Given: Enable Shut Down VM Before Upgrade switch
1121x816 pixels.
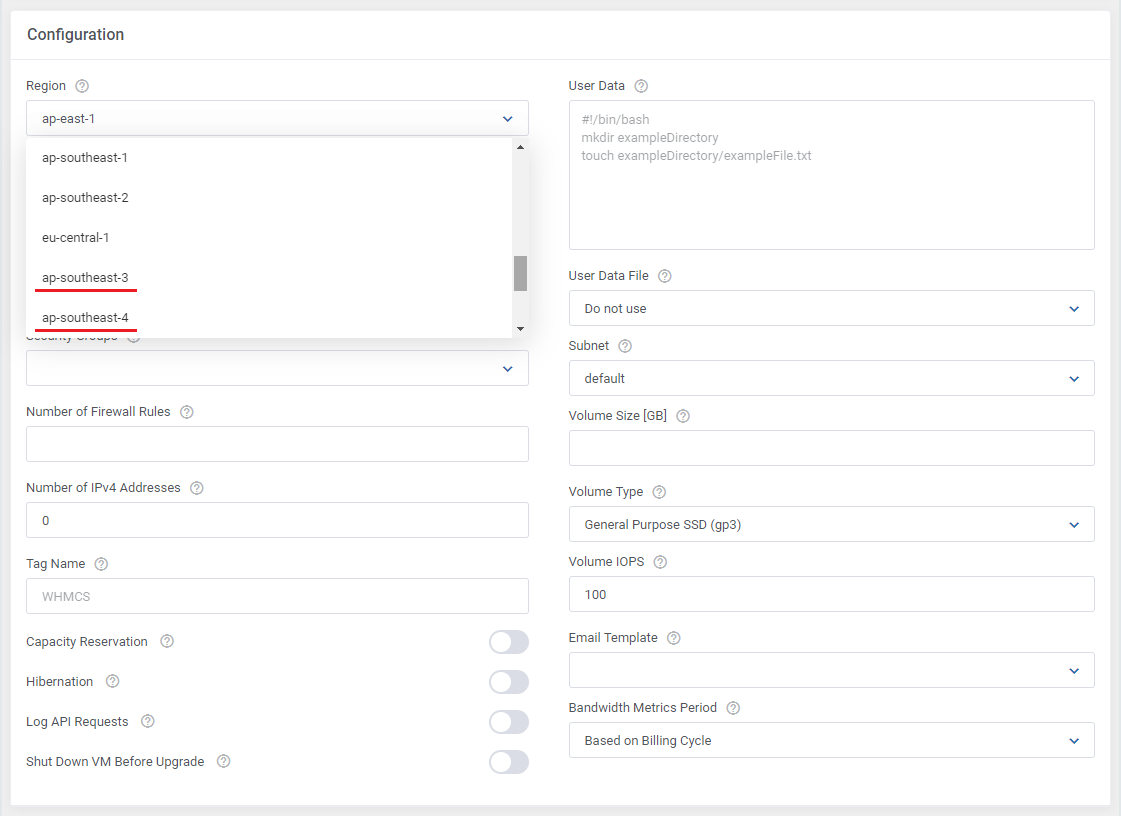Looking at the screenshot, I should (x=509, y=762).
